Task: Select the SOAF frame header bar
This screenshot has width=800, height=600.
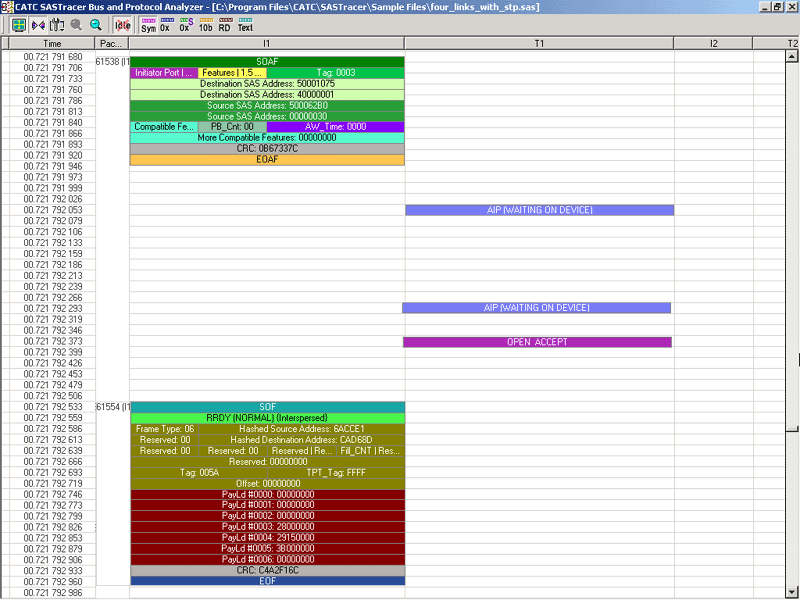Action: click(267, 62)
